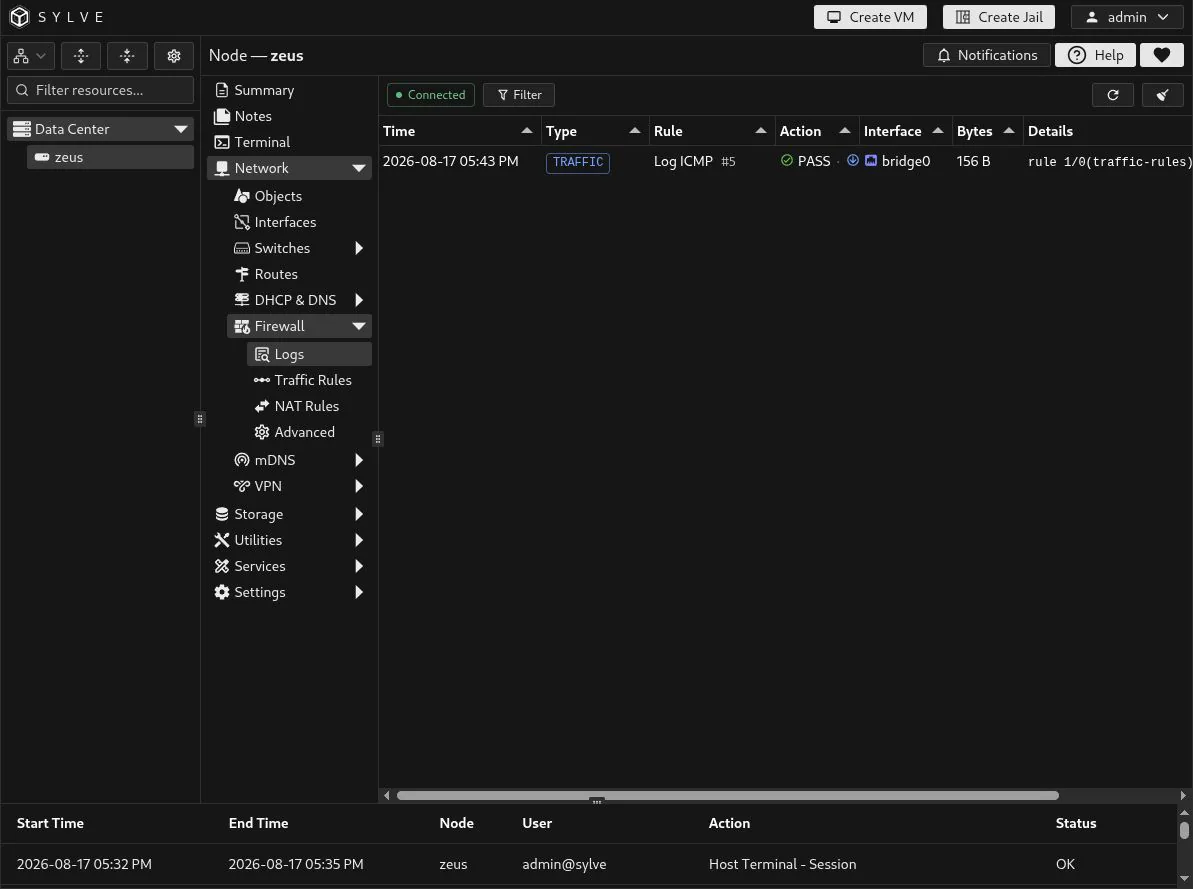Expand the Storage section

coord(358,514)
